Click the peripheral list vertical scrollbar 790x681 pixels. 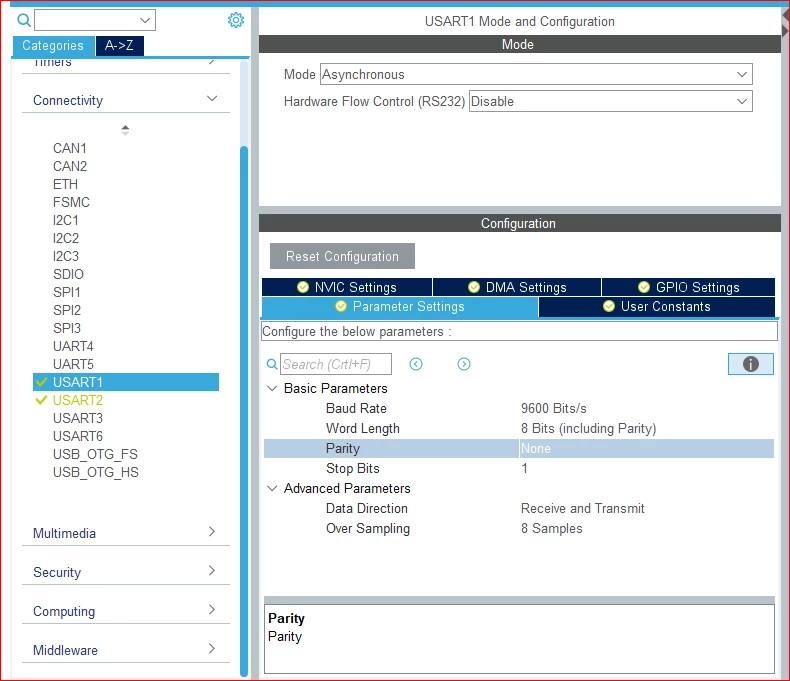point(244,411)
